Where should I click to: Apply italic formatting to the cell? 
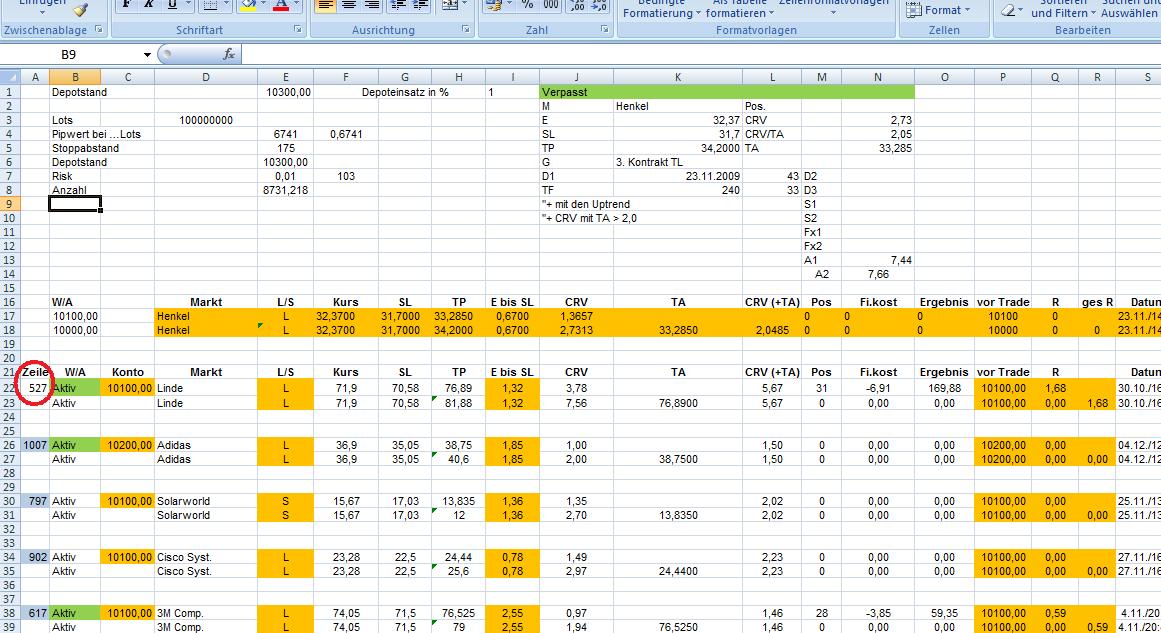pyautogui.click(x=148, y=5)
